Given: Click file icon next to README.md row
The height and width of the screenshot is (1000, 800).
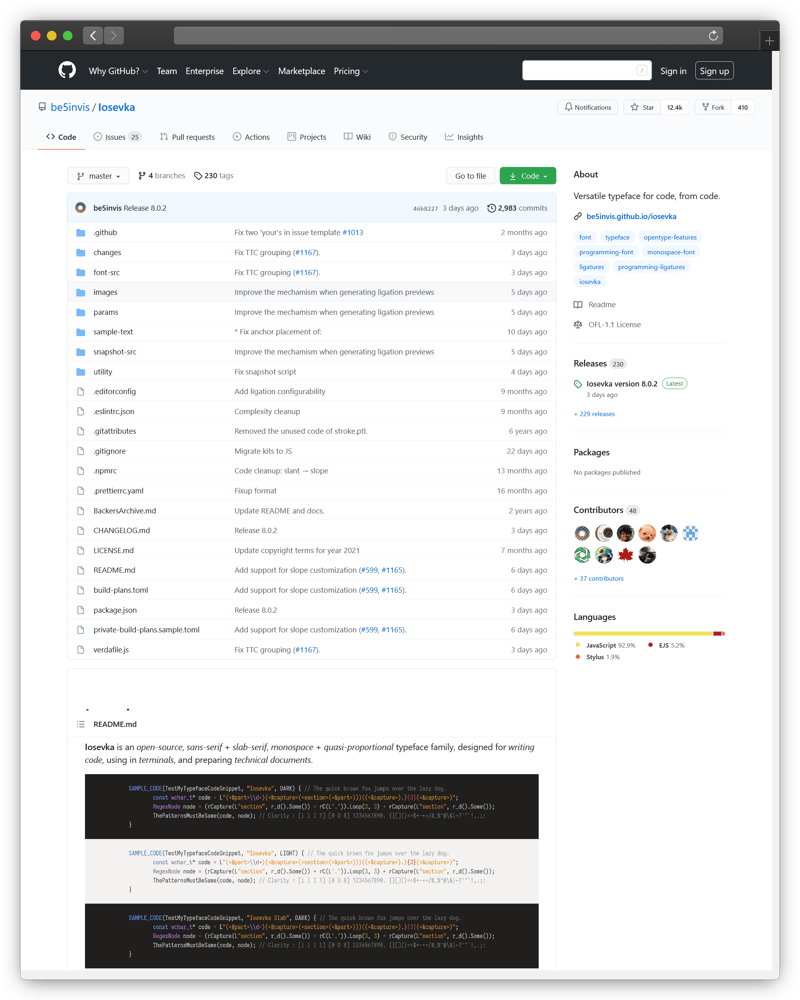Looking at the screenshot, I should tap(80, 570).
